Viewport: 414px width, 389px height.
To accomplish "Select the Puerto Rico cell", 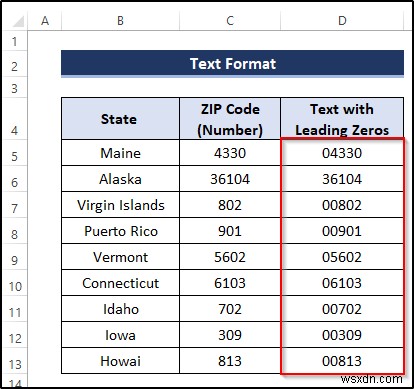I will click(x=120, y=231).
